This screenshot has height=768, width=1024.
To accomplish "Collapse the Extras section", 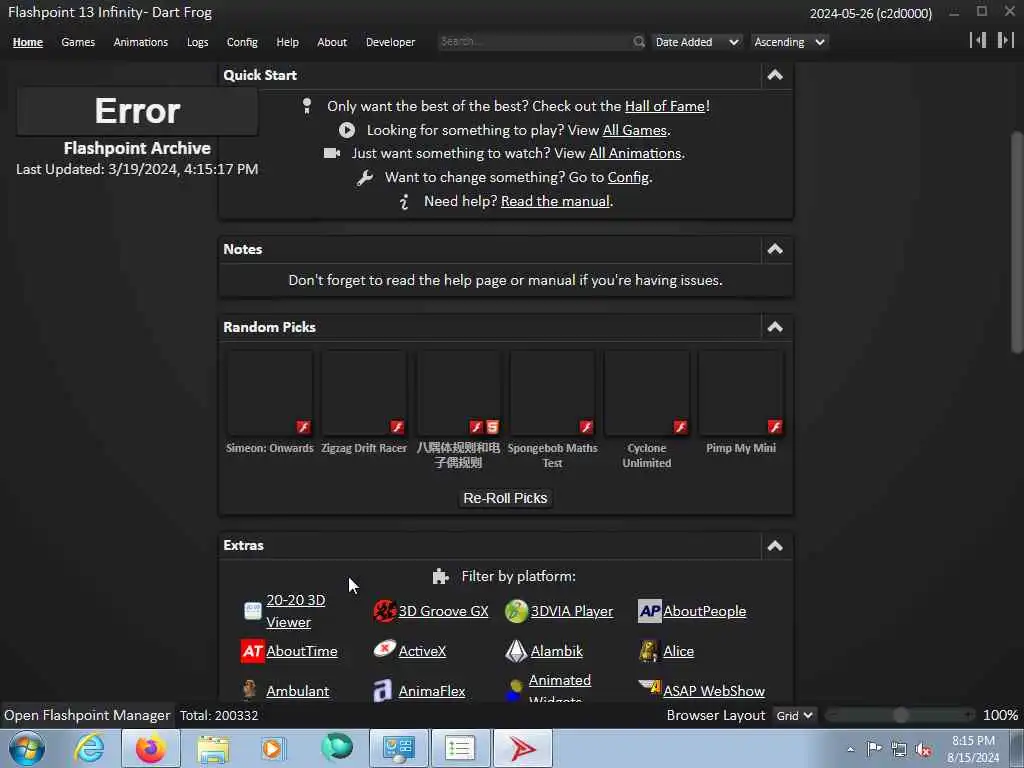I will (775, 545).
